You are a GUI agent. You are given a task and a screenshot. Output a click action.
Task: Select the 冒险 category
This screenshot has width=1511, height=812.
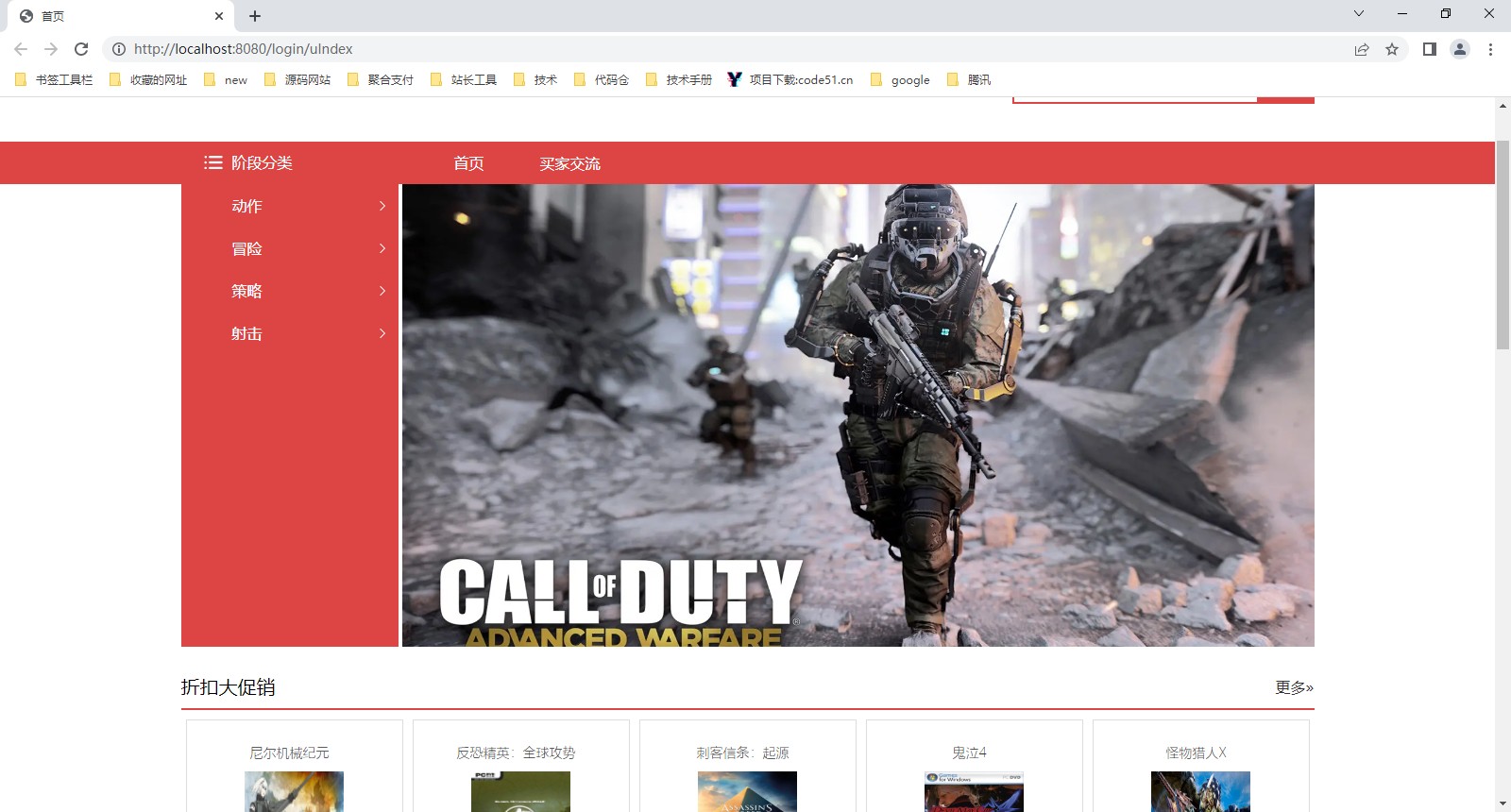coord(247,248)
